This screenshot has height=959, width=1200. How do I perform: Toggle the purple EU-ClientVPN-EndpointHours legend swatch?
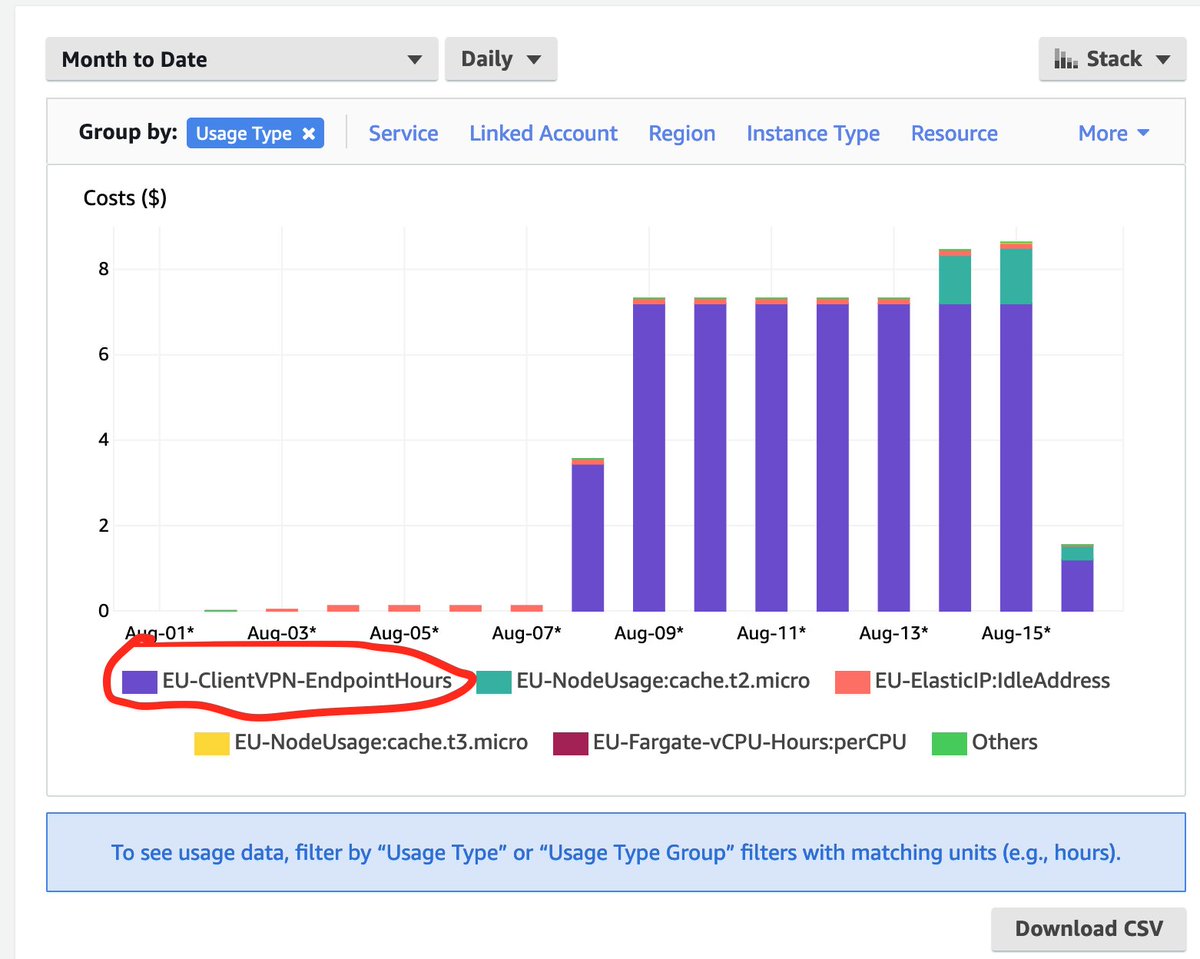point(140,682)
